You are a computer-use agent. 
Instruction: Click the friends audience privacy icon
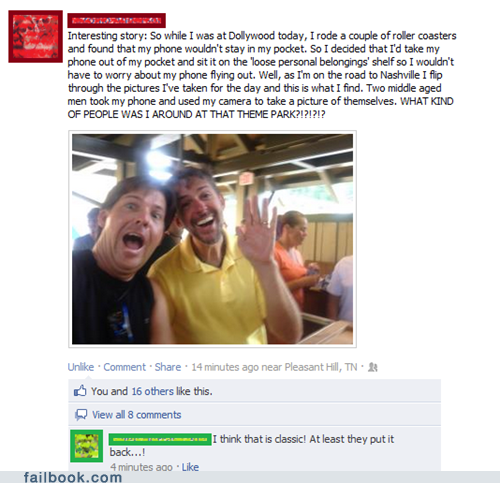click(373, 367)
